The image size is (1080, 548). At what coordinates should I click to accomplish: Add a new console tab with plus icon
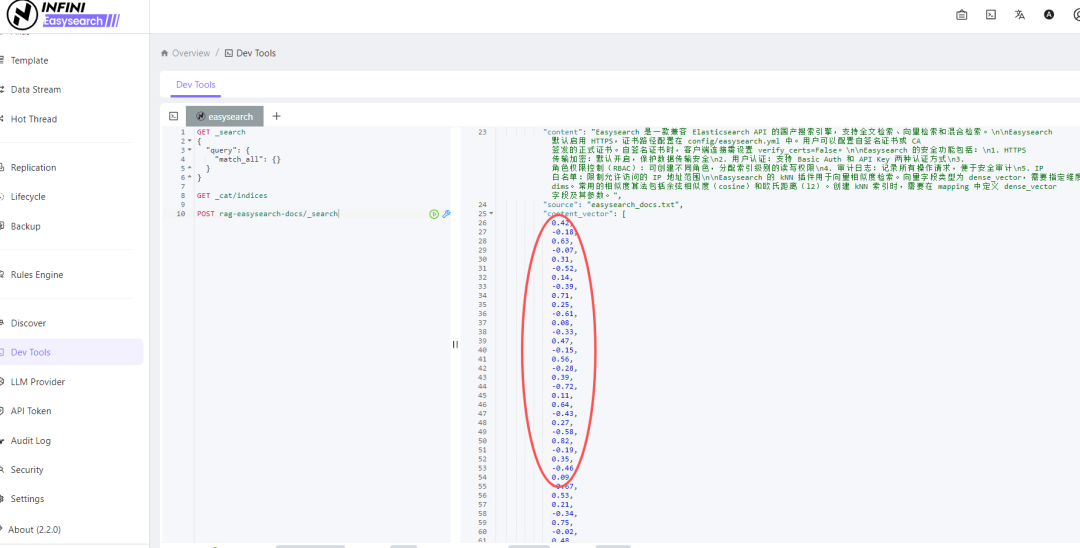pos(276,116)
